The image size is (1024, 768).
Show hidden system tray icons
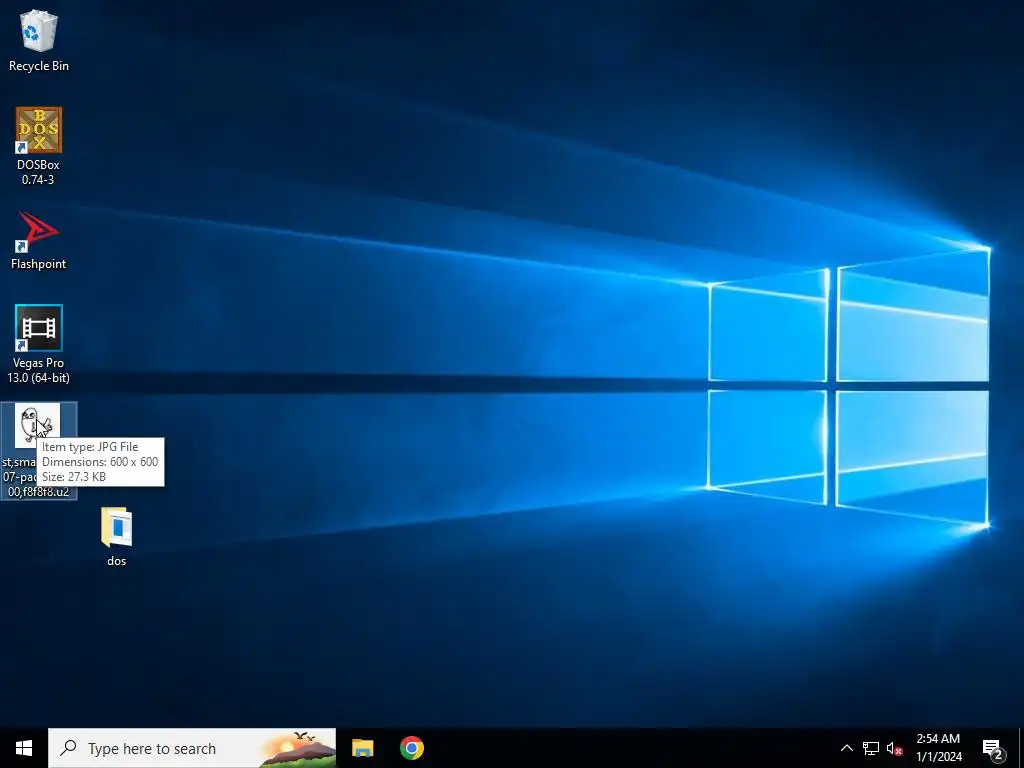pos(846,748)
